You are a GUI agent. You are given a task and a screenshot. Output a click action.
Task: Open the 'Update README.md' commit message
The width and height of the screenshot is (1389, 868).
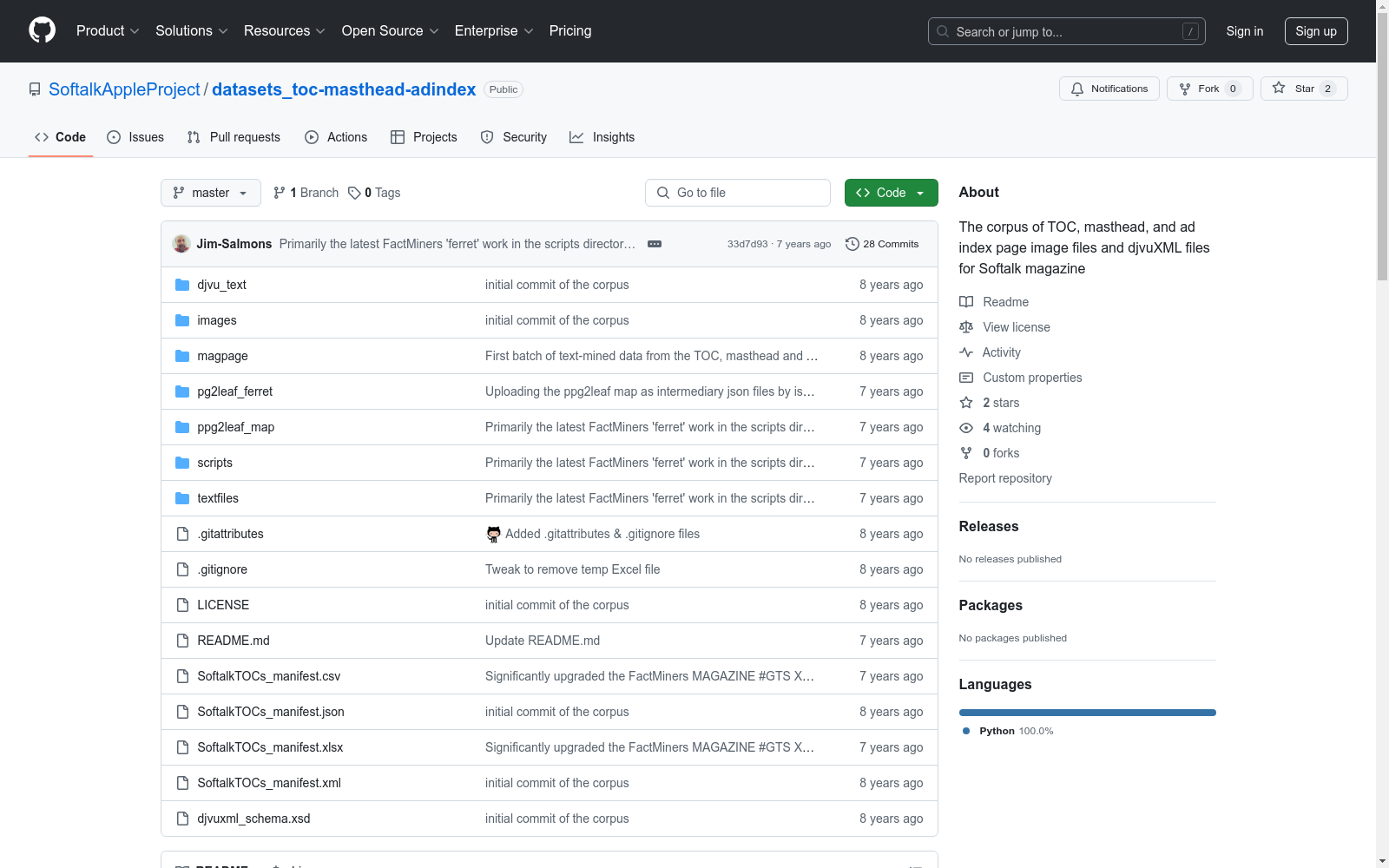[543, 641]
